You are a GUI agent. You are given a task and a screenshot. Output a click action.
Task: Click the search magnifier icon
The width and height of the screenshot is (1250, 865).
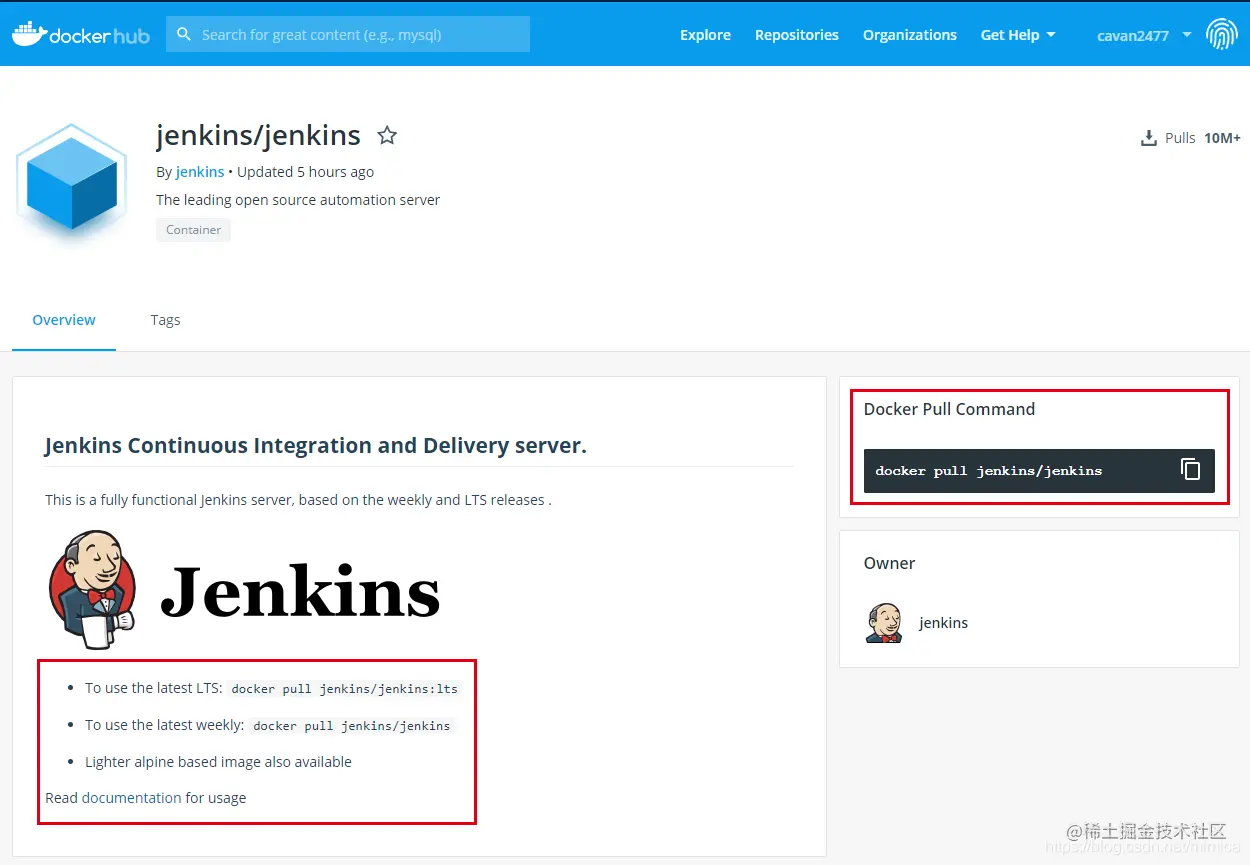[x=184, y=34]
